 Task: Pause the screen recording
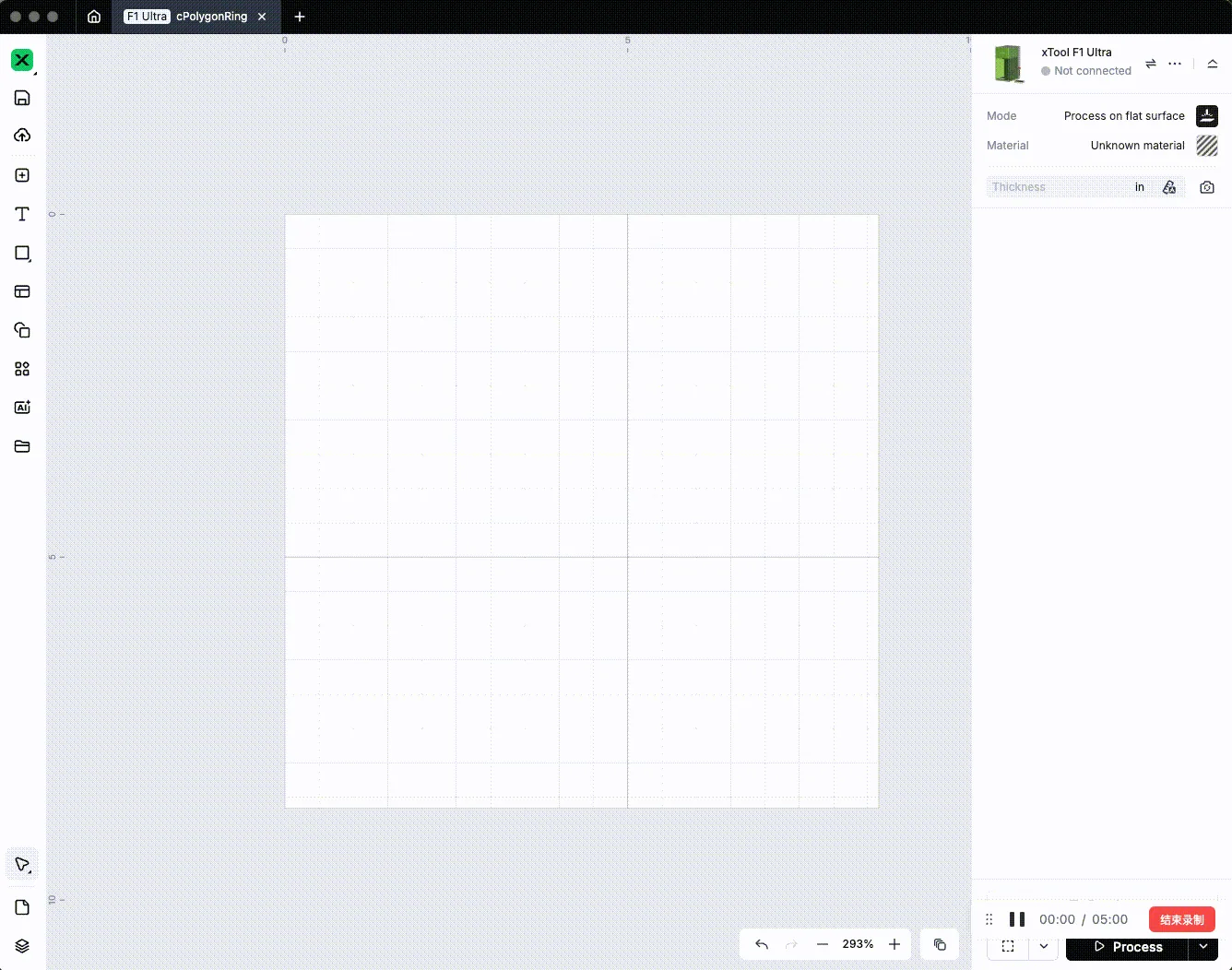[x=1017, y=919]
